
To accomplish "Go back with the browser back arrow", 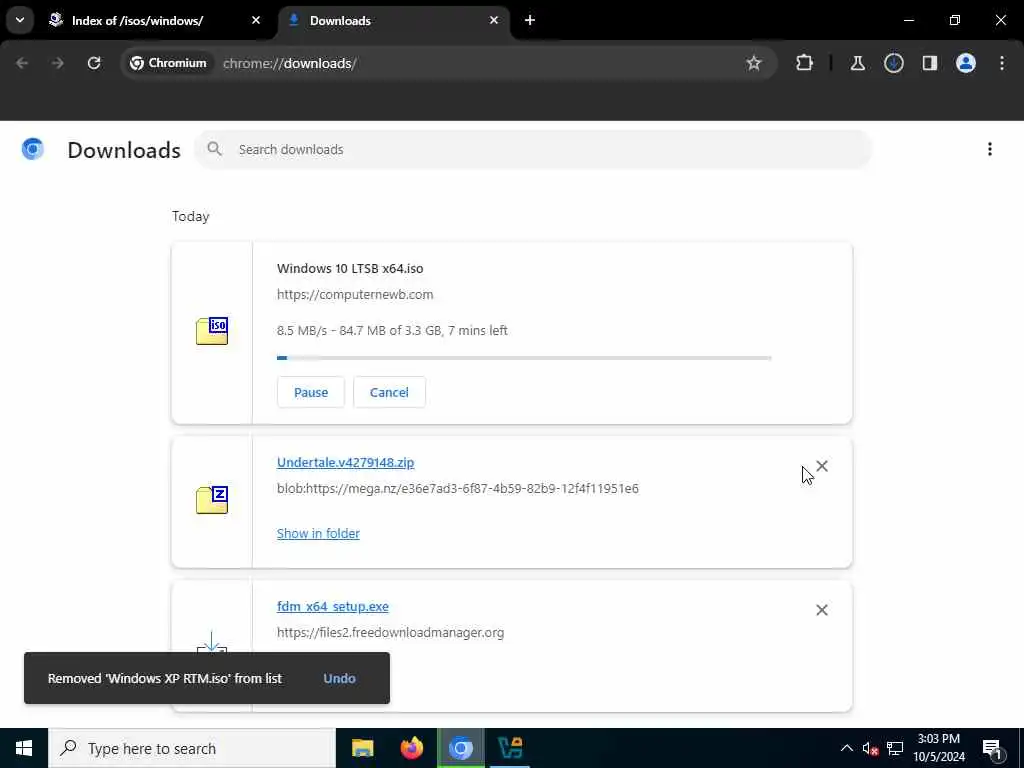I will pos(22,63).
